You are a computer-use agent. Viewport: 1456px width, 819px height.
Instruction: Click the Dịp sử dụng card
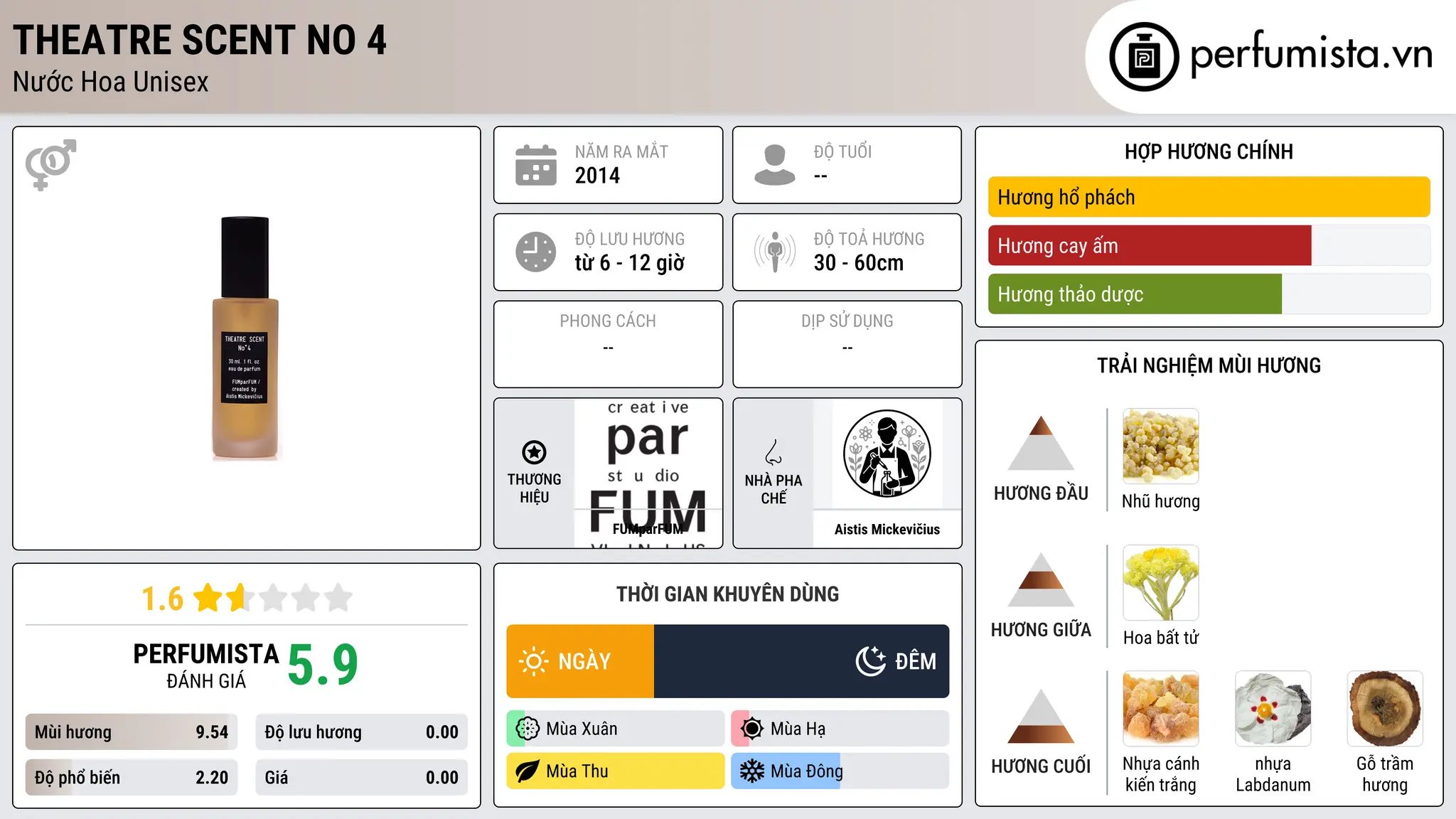click(x=847, y=344)
